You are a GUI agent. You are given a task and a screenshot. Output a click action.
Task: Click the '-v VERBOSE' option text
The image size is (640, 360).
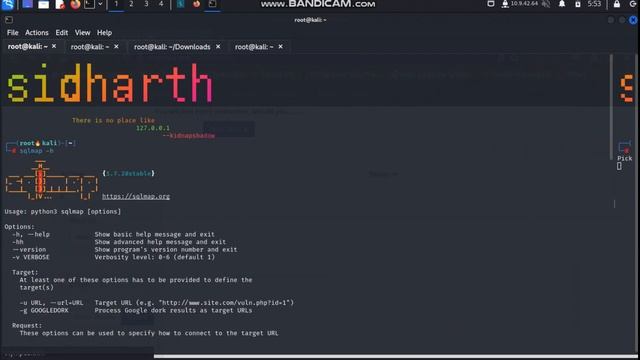pos(31,257)
